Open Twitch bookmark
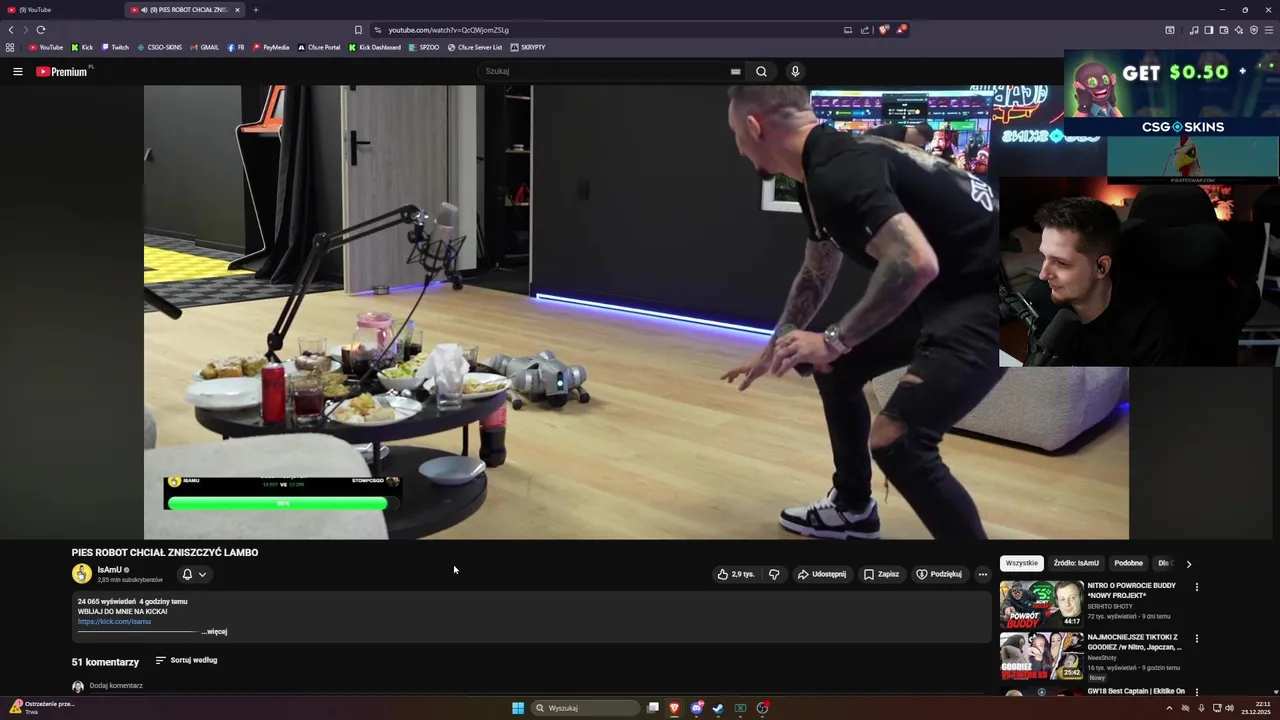This screenshot has width=1280, height=720. pyautogui.click(x=115, y=47)
